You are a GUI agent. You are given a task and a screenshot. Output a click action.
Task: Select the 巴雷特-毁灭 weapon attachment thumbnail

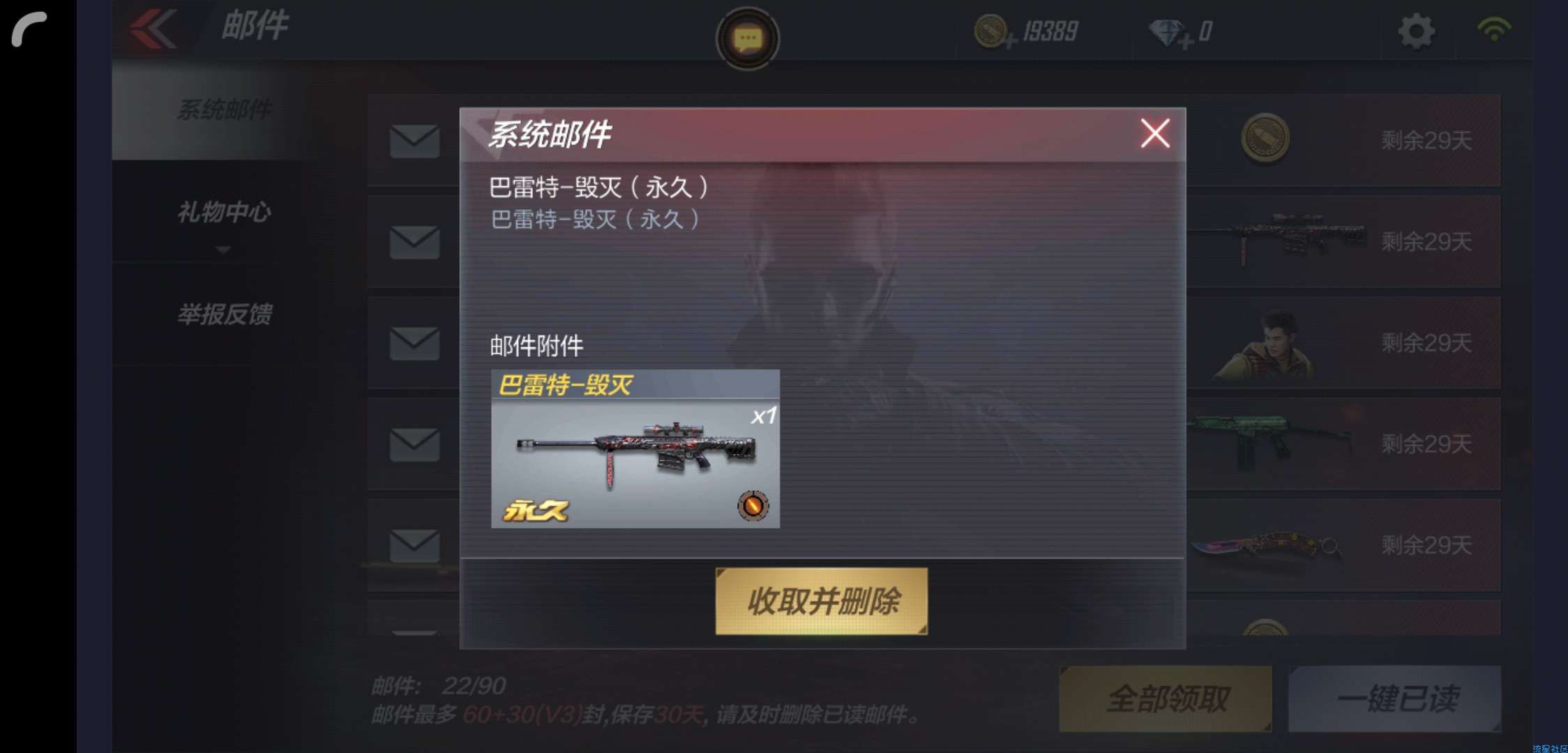635,448
